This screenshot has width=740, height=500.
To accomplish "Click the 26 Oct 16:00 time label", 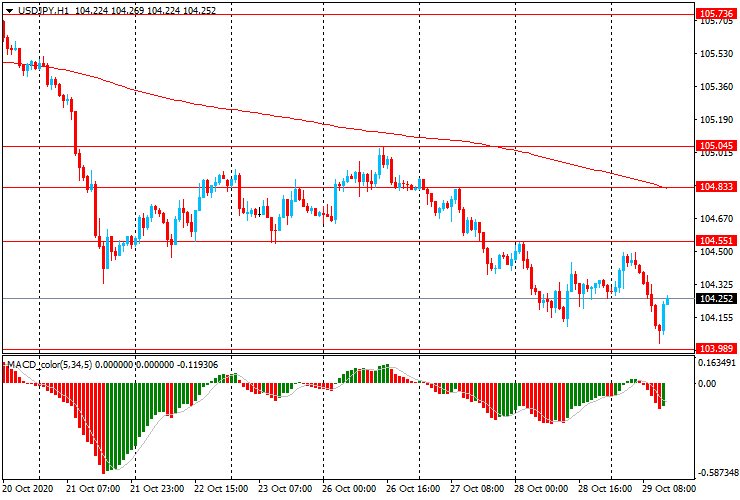I will [x=413, y=488].
